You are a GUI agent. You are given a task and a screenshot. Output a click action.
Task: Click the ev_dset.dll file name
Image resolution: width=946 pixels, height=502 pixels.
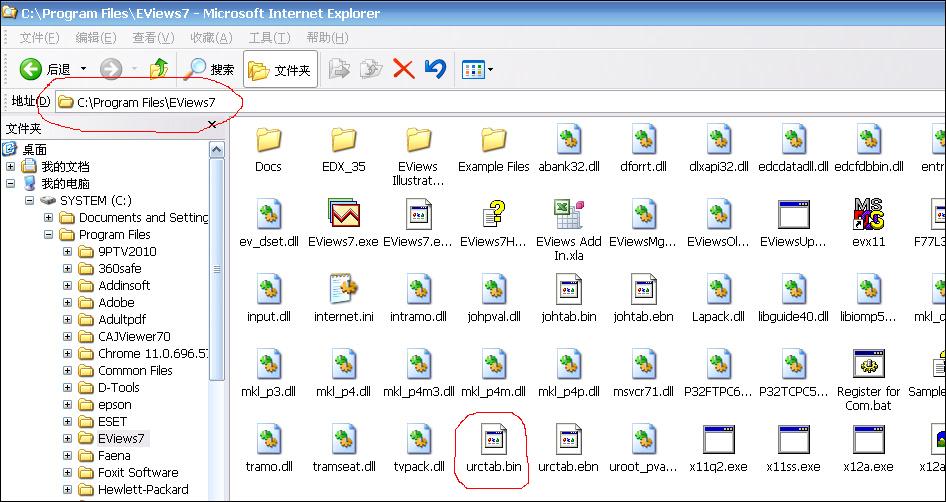(268, 242)
